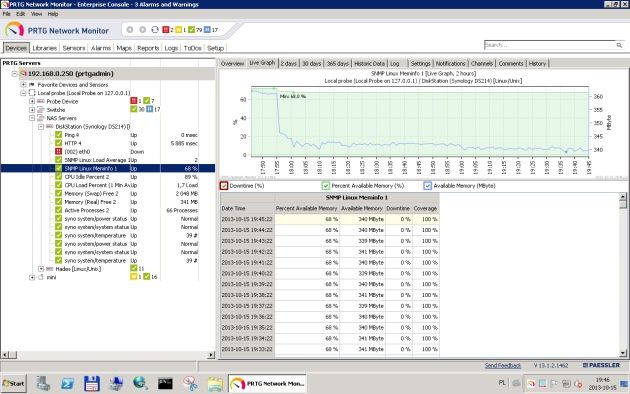Expand the Switche group node
Screen dimensions: 630x394
click(32, 110)
